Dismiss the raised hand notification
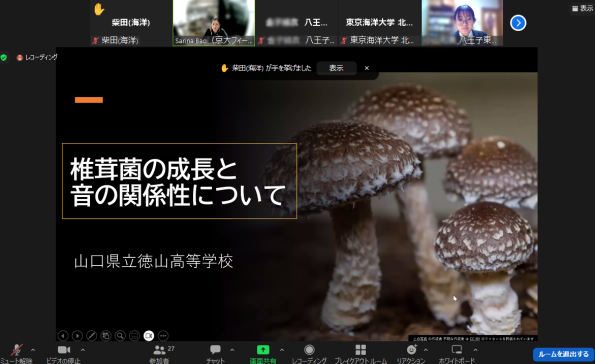 [x=367, y=68]
